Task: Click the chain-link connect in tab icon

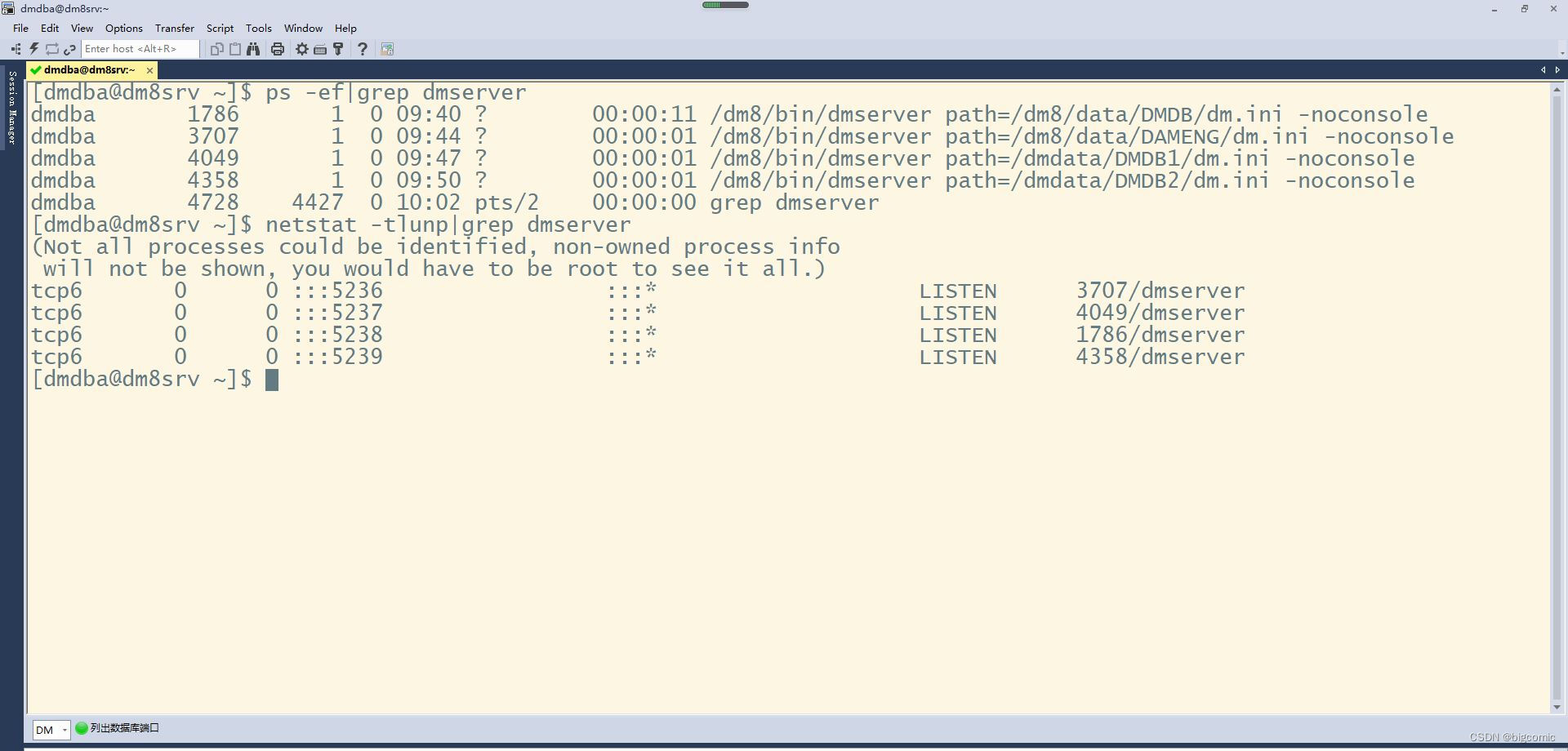Action: point(69,49)
